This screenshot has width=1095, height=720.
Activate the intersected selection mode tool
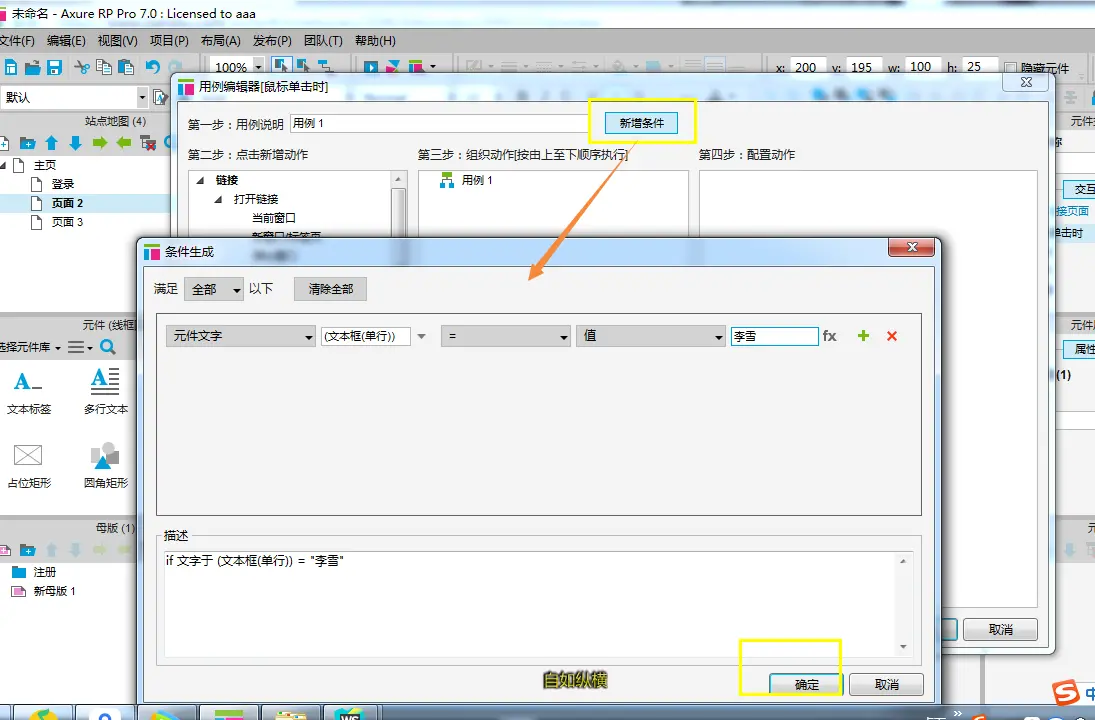[281, 66]
